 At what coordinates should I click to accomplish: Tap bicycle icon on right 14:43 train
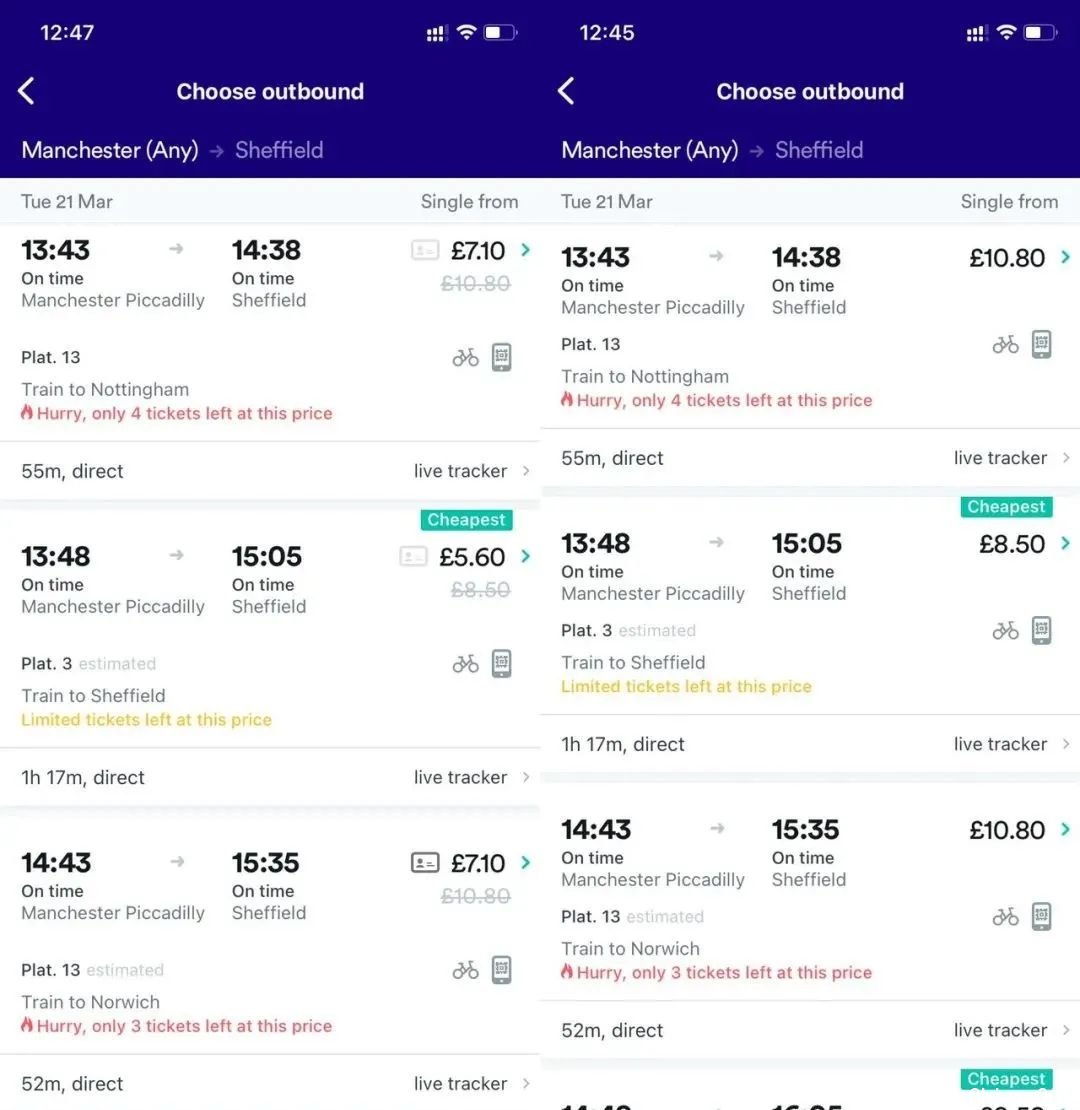[1006, 917]
